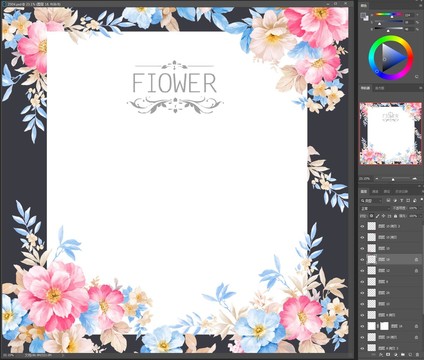Hide the selected highlighted layer eye icon
The height and width of the screenshot is (360, 424).
(362, 259)
